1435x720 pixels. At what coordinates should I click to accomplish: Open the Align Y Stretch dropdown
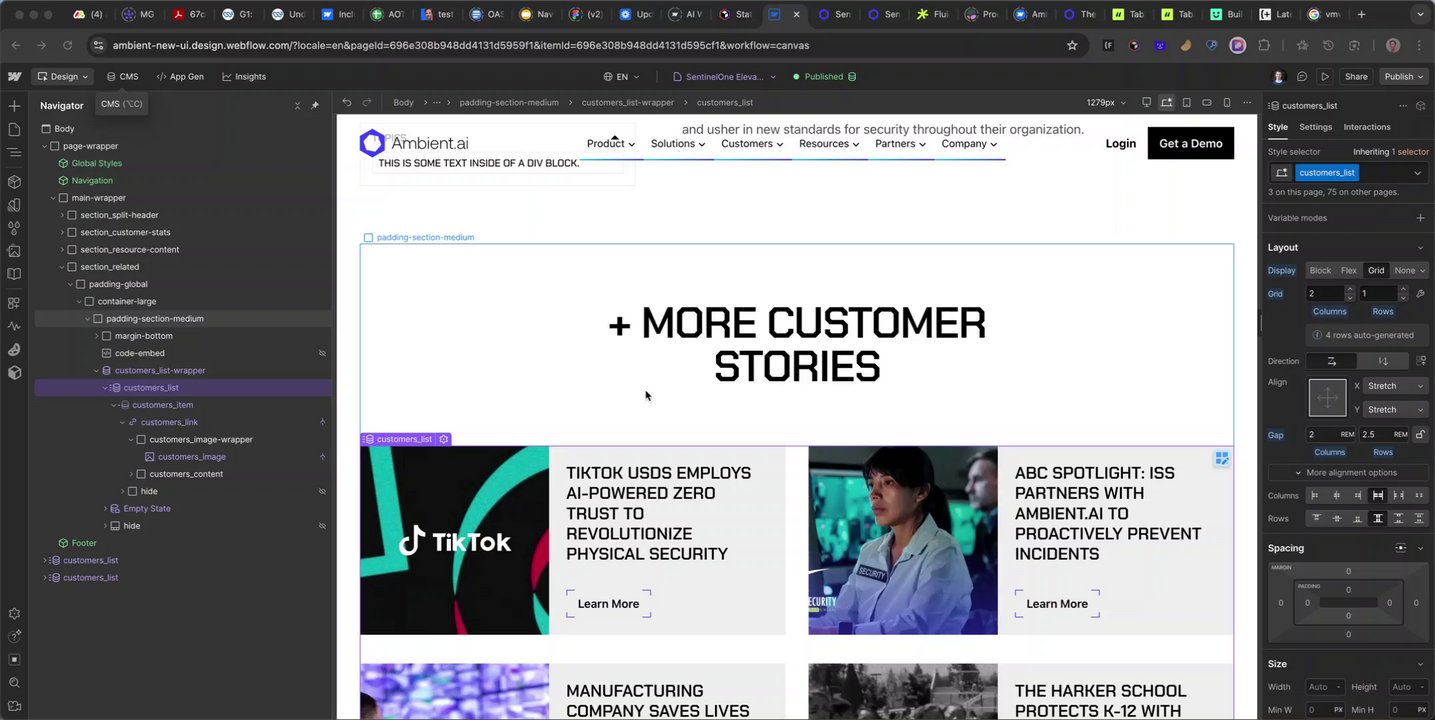point(1394,409)
